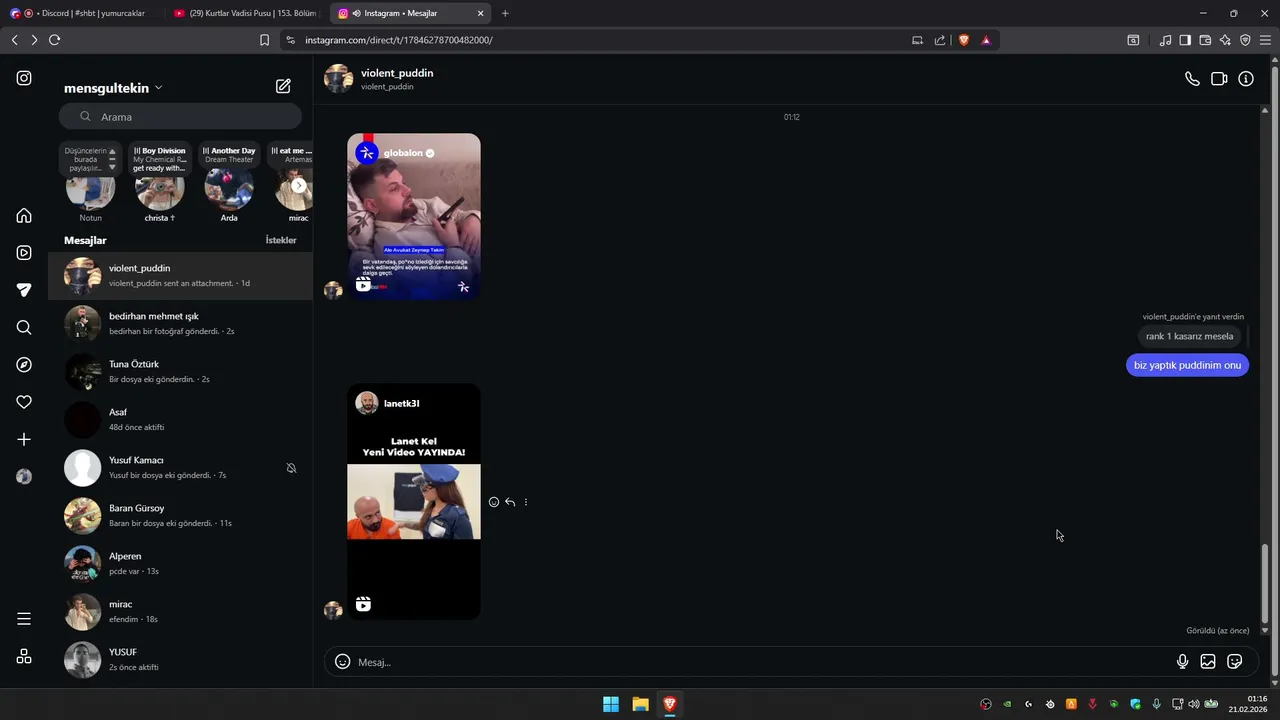Open File Explorer from taskbar
The image size is (1280, 720).
point(640,704)
